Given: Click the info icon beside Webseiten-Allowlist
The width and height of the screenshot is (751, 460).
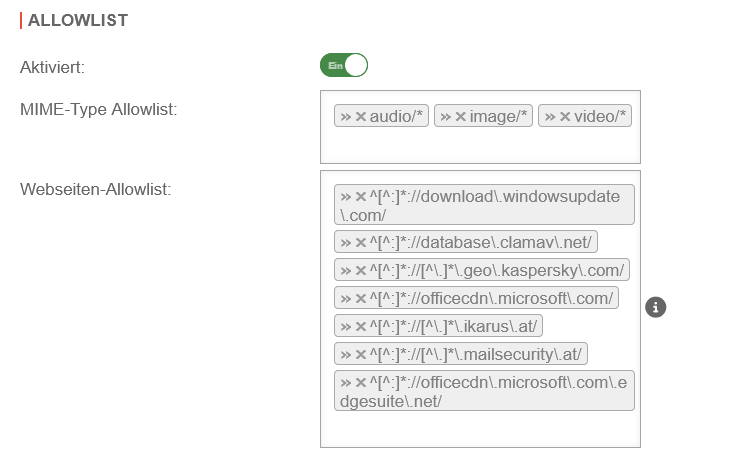Looking at the screenshot, I should (656, 307).
